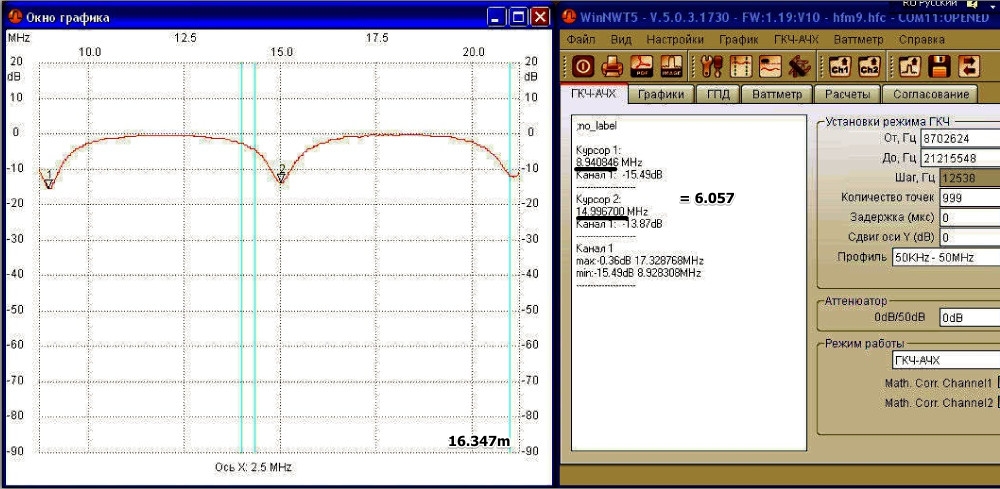Screen dimensions: 1000x489
Task: Click the Math. Corr. Channel1 label
Action: tap(938, 383)
